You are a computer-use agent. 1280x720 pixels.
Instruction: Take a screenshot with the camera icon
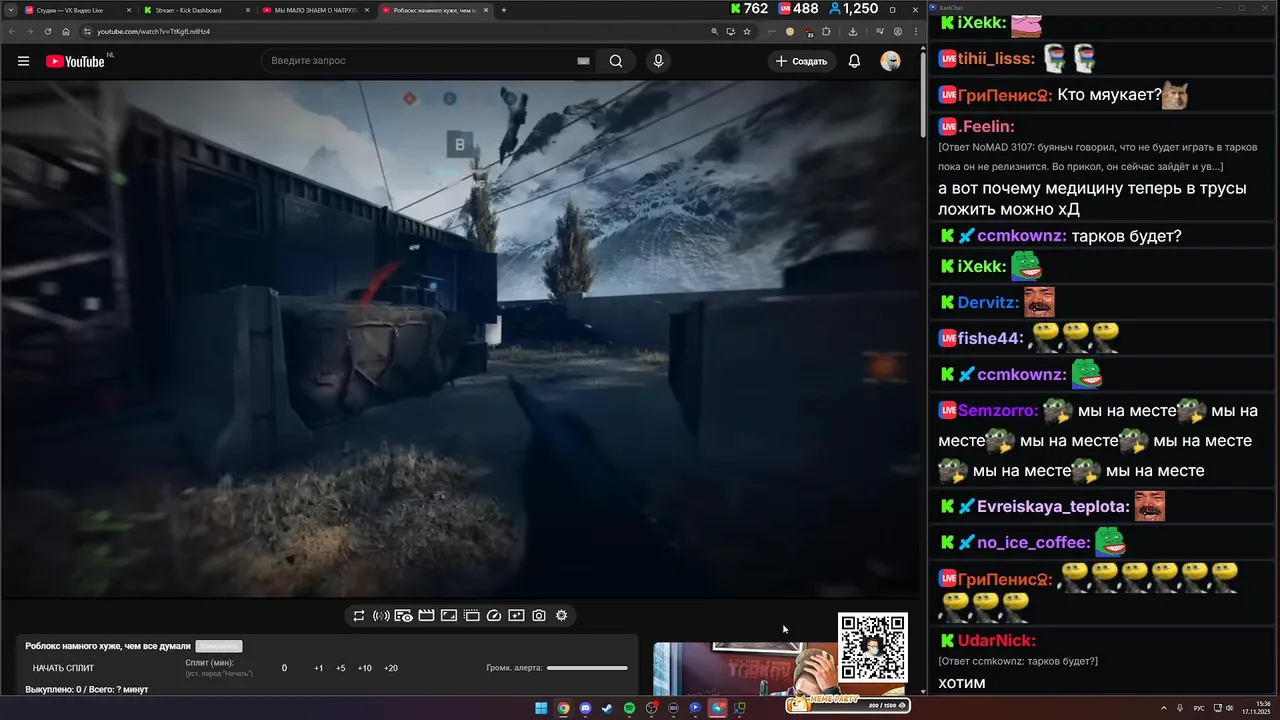click(x=539, y=616)
